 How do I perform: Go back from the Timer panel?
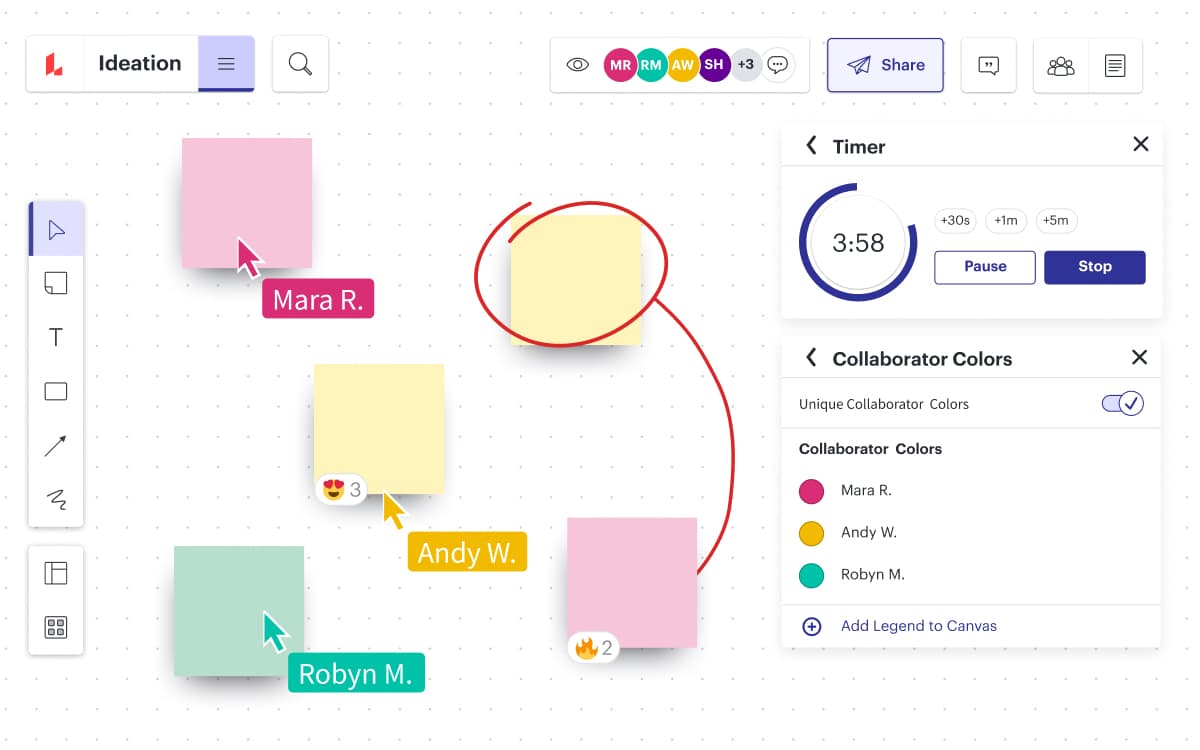point(811,146)
